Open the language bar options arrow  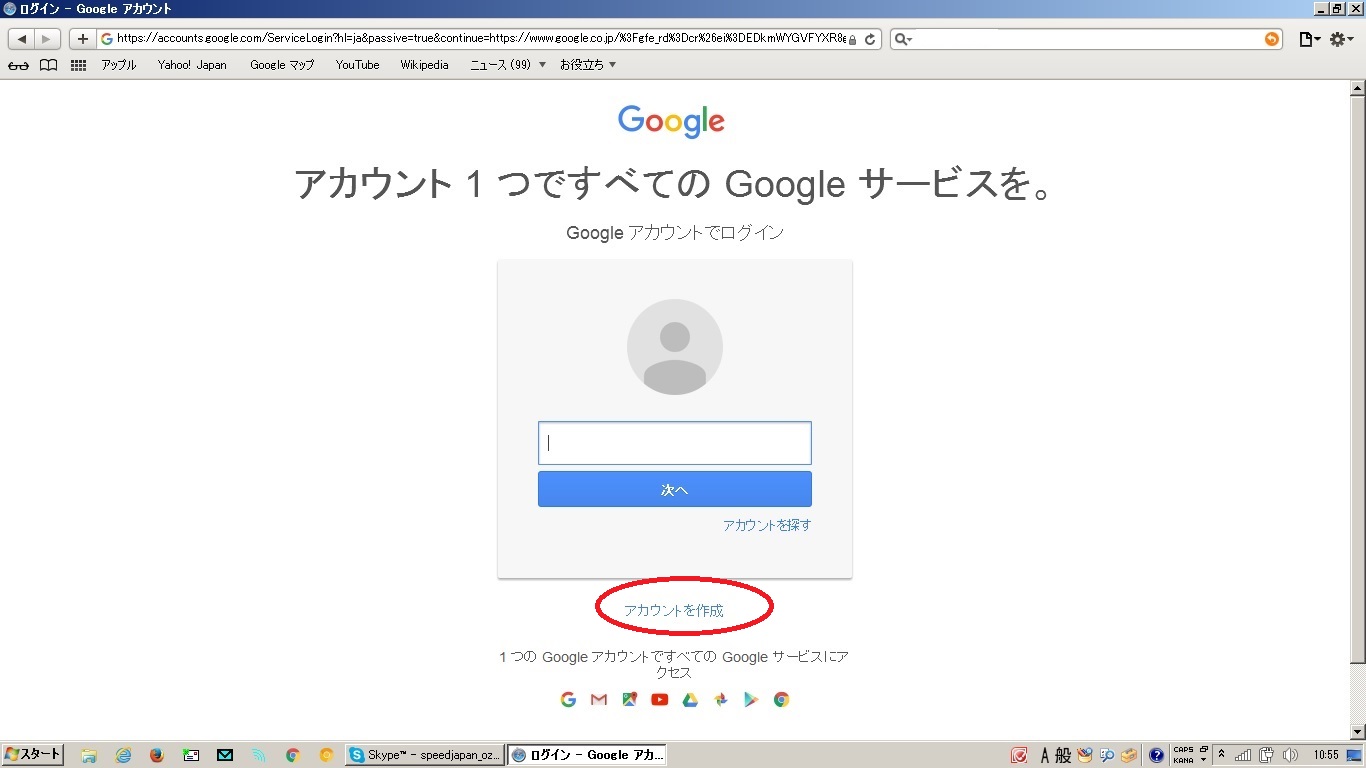pos(1204,761)
